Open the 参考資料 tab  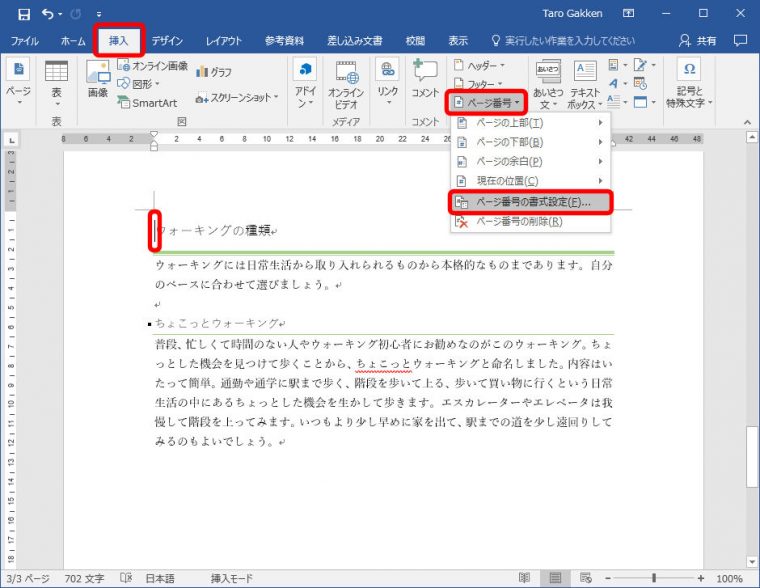point(285,41)
